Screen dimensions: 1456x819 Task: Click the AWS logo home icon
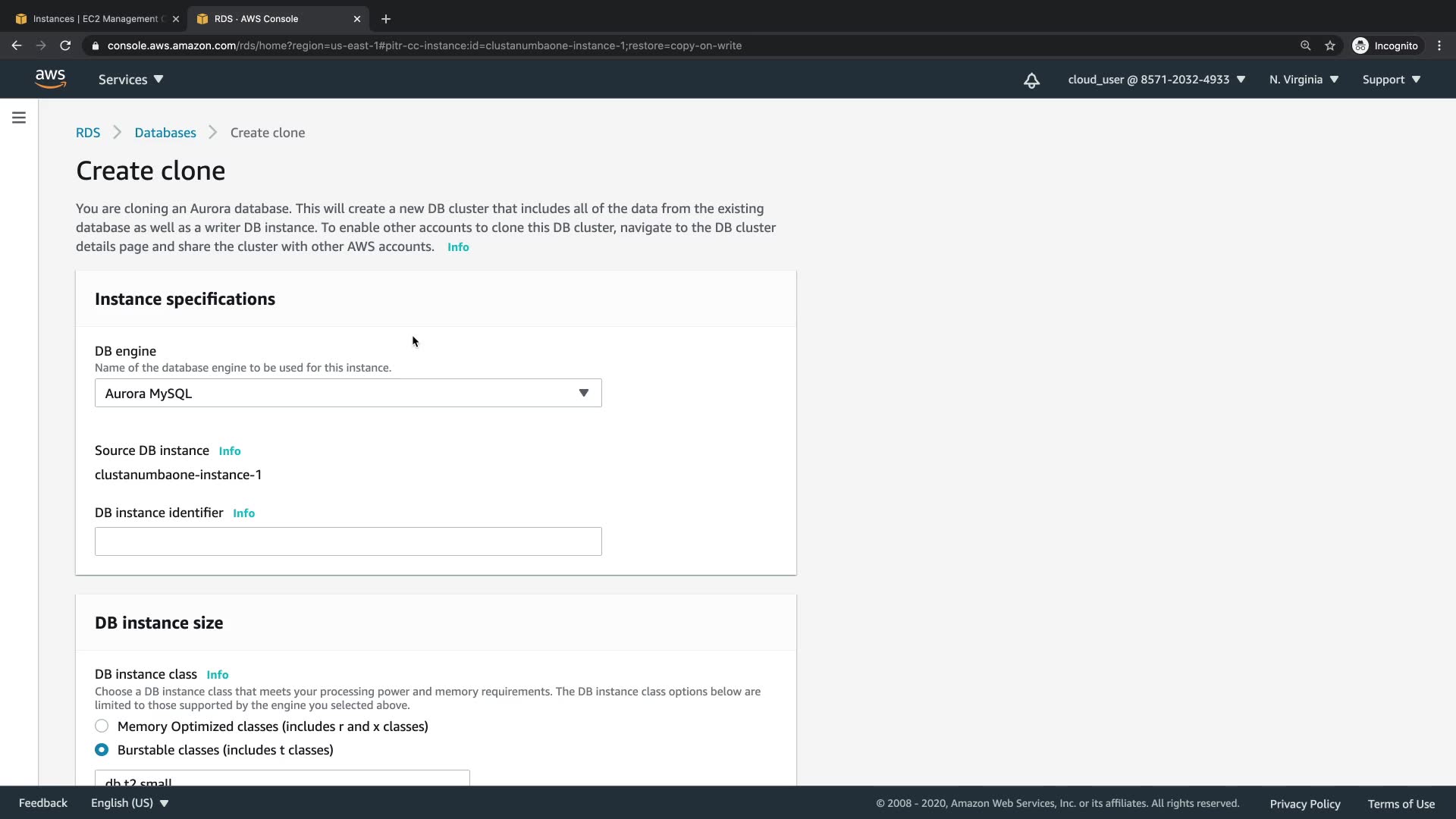pyautogui.click(x=50, y=79)
